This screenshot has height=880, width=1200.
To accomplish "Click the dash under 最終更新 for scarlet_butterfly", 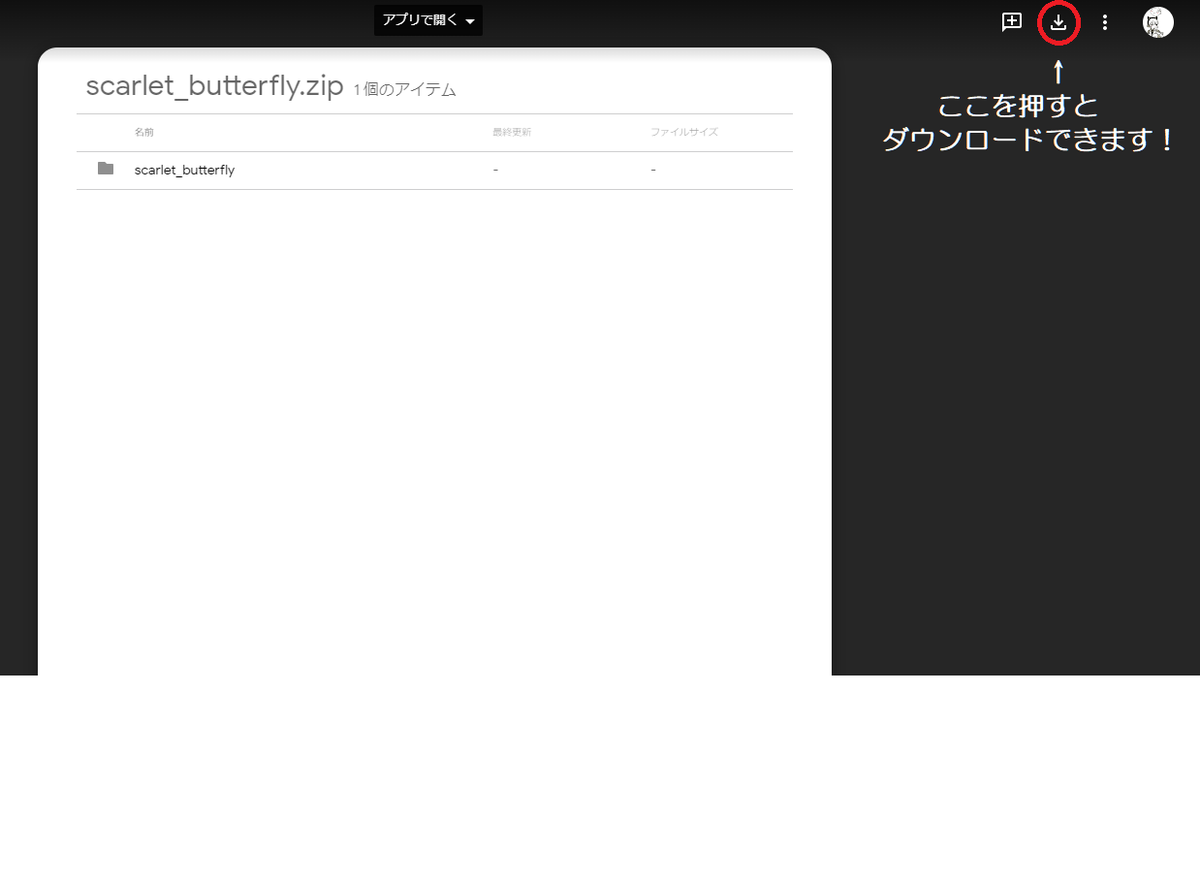I will pos(494,169).
